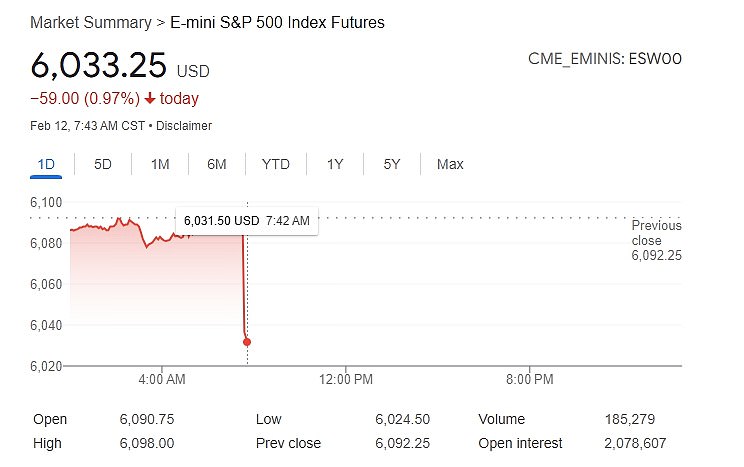Select the YTD tab

click(x=276, y=164)
